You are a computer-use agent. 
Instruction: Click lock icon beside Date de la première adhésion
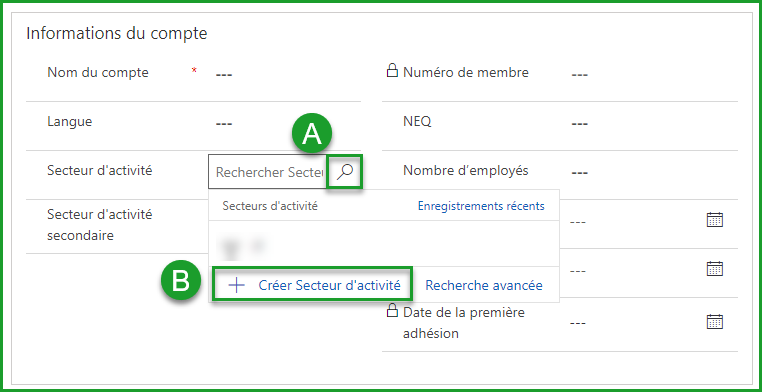pyautogui.click(x=392, y=309)
